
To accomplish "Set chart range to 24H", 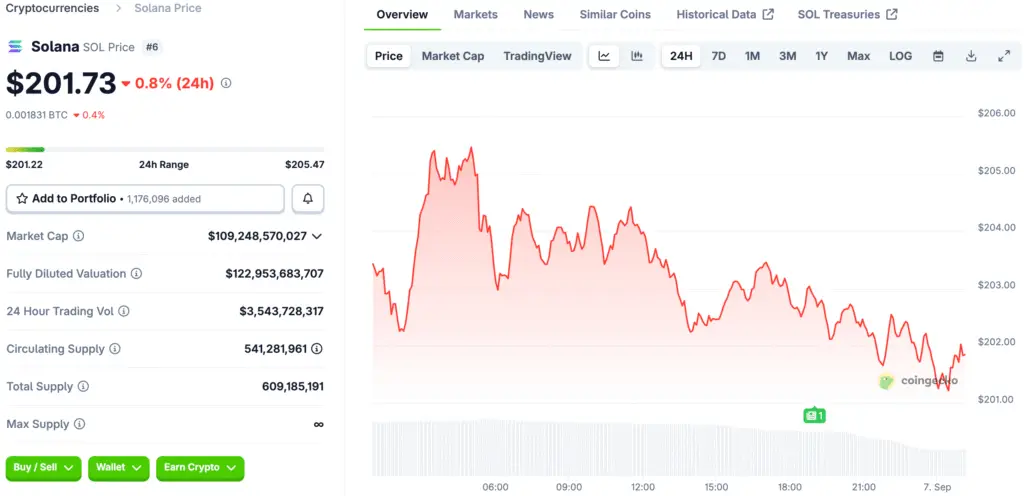I will tap(681, 56).
